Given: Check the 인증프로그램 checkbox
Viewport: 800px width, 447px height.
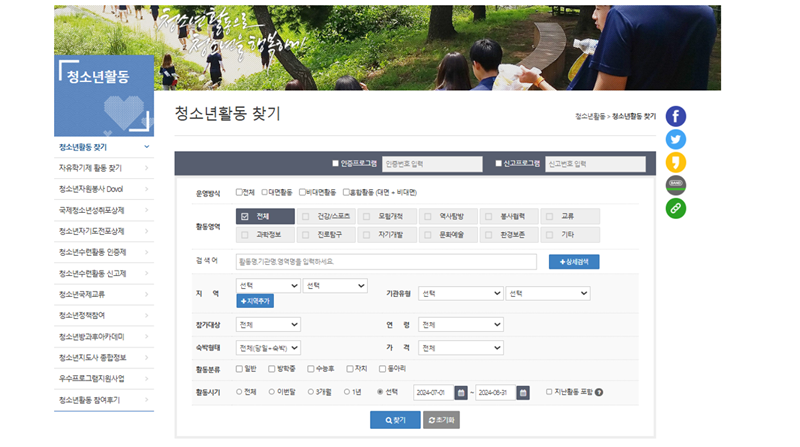Looking at the screenshot, I should point(335,163).
